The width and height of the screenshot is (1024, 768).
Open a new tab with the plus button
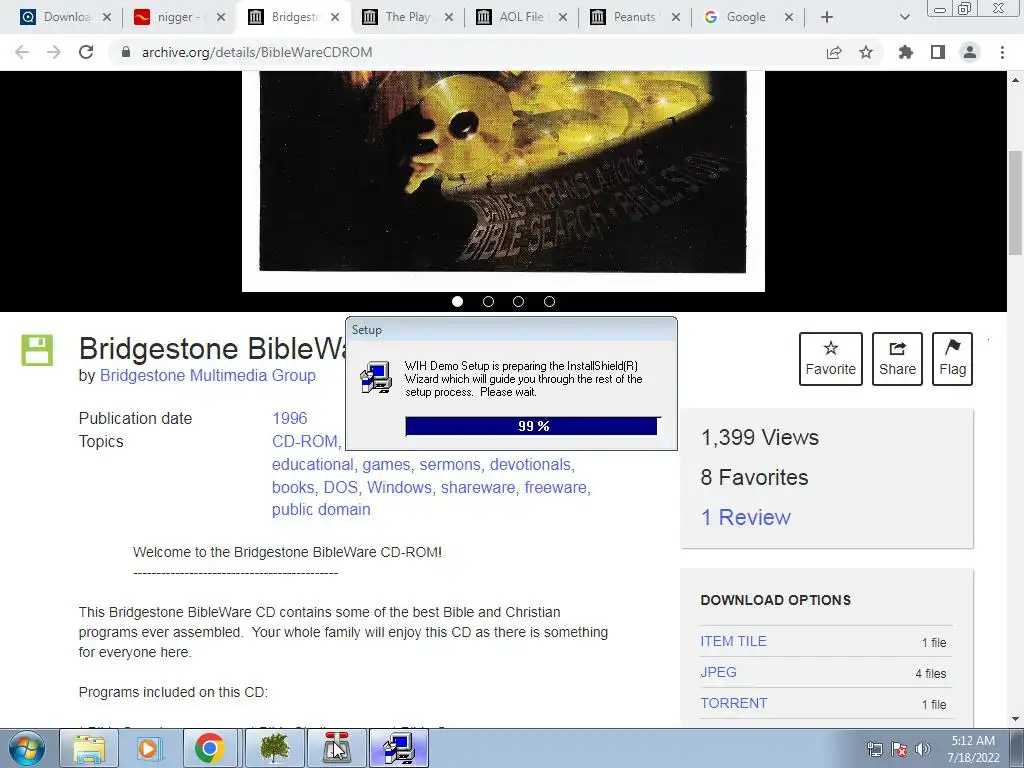pyautogui.click(x=827, y=17)
